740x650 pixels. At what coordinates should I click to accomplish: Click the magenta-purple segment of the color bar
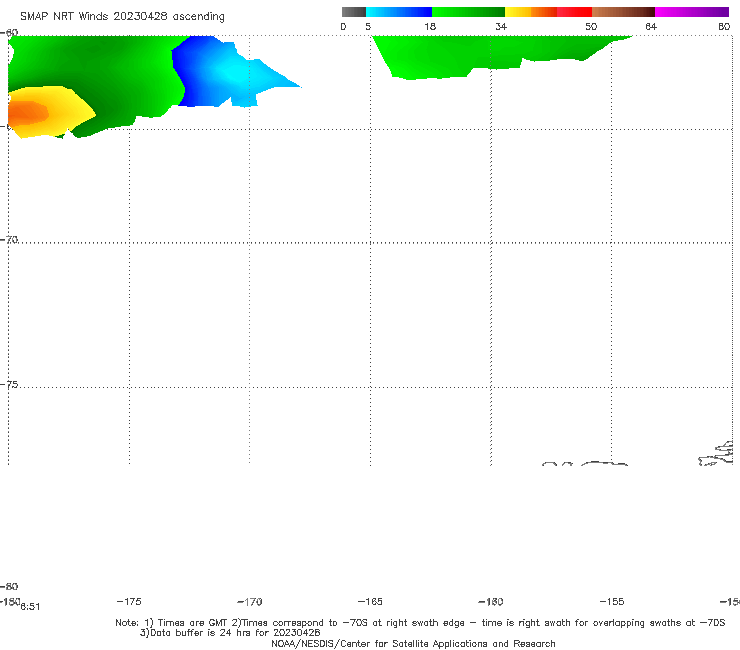(x=692, y=12)
